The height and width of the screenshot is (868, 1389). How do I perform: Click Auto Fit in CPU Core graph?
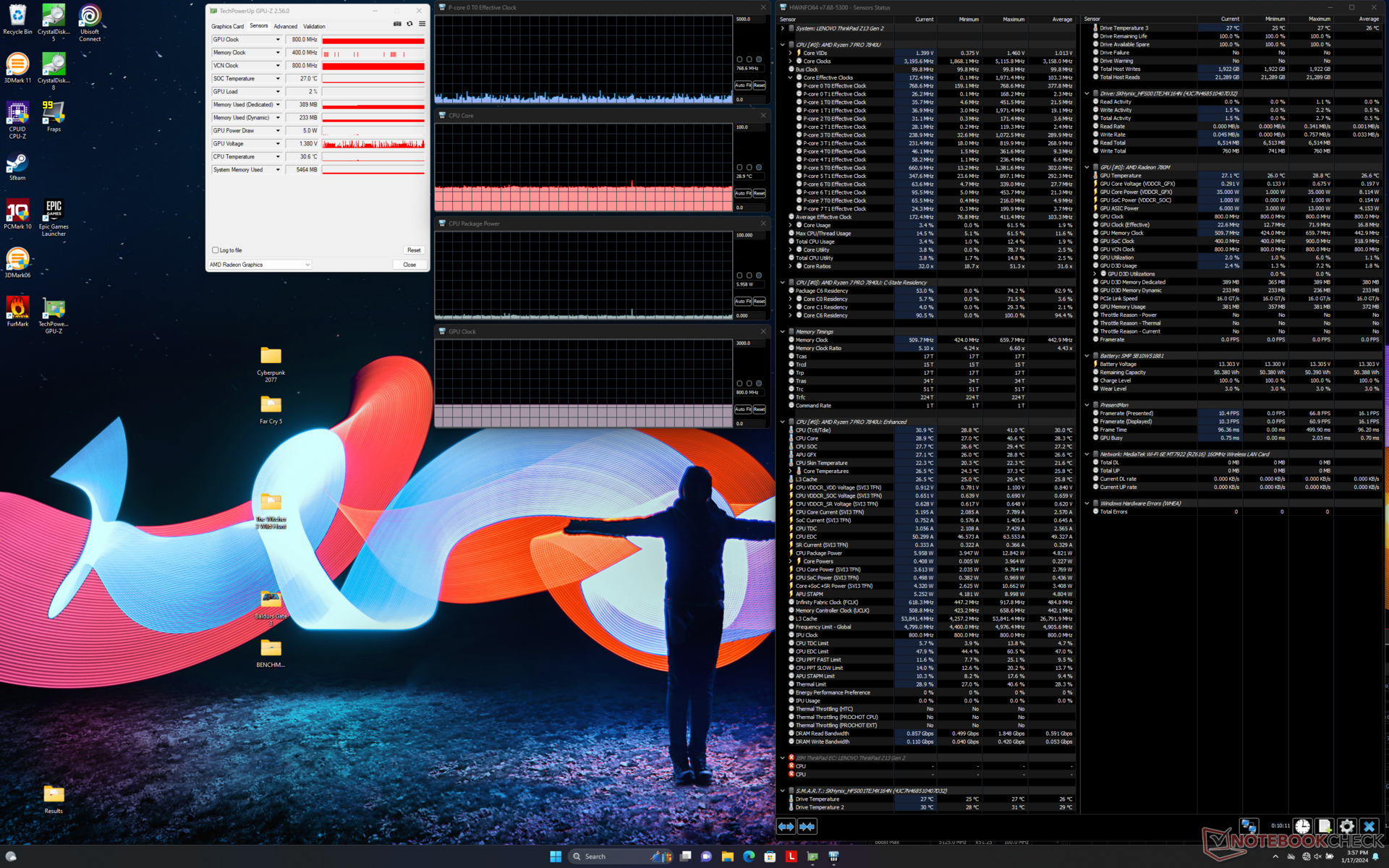(742, 193)
